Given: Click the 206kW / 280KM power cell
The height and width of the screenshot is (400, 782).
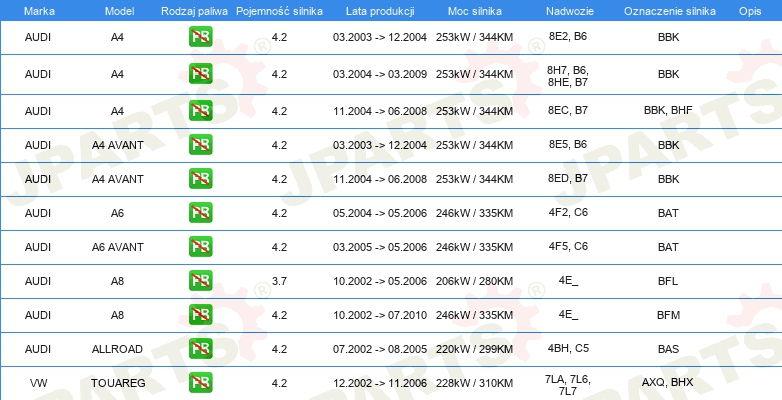Looking at the screenshot, I should click(474, 281).
